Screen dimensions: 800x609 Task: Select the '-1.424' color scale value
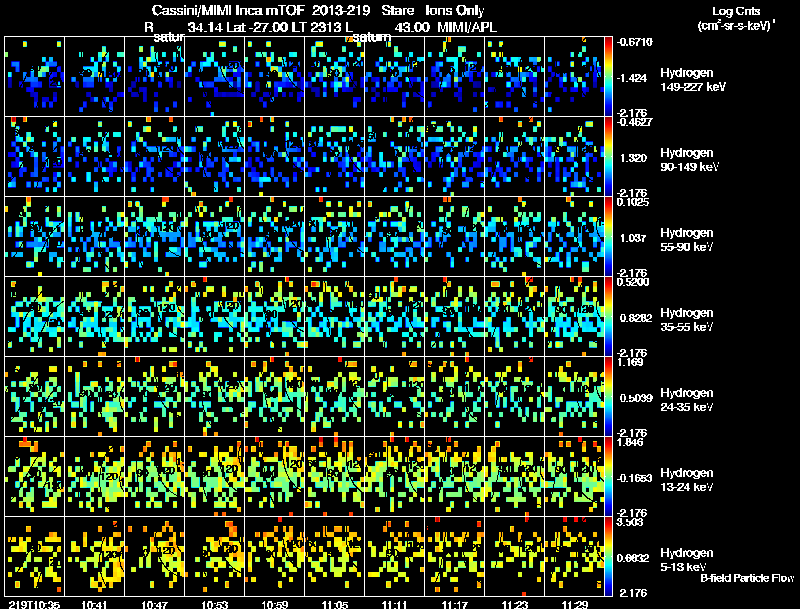[x=632, y=78]
